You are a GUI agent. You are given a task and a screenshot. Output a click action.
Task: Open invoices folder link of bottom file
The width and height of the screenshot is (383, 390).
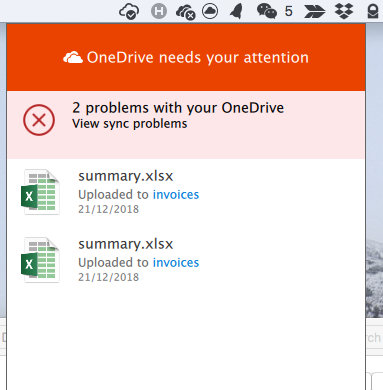(x=176, y=262)
